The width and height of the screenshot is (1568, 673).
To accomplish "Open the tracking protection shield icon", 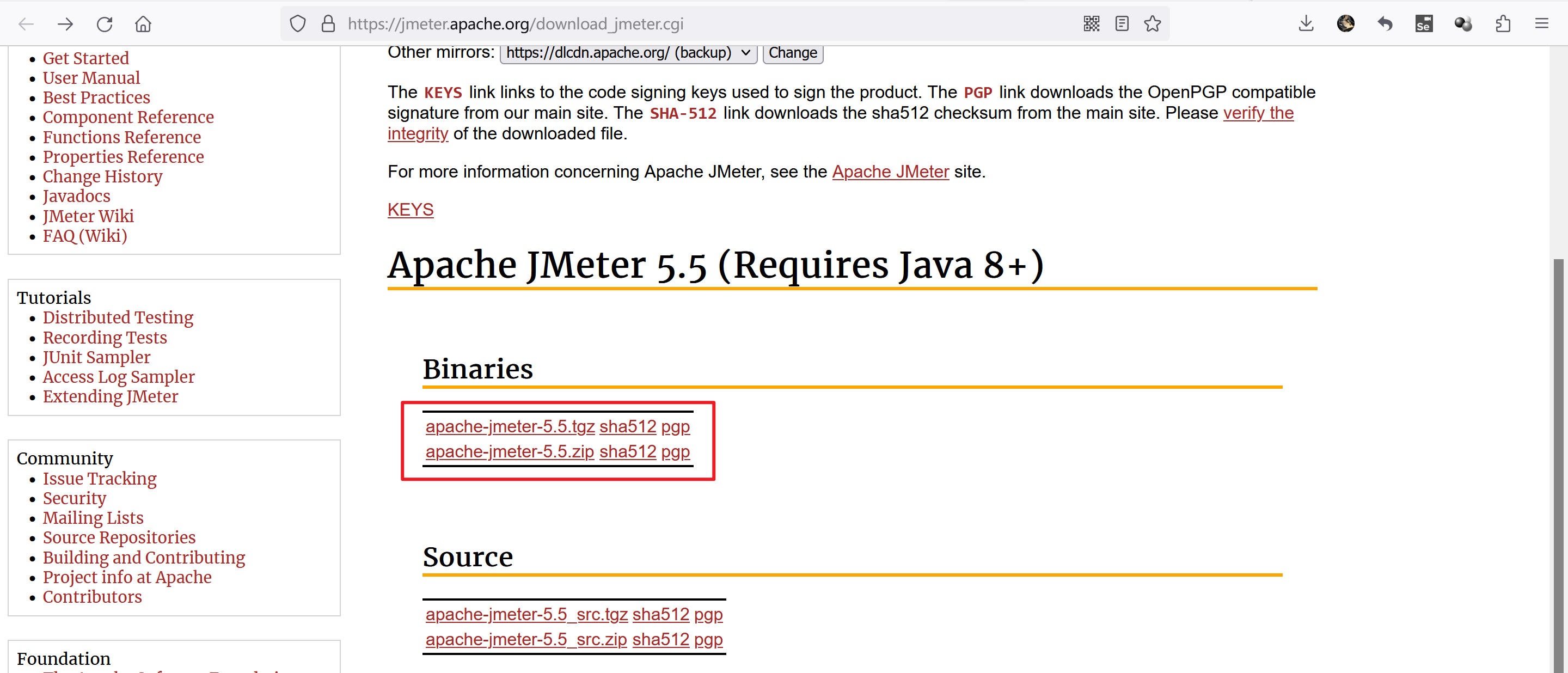I will (x=298, y=24).
